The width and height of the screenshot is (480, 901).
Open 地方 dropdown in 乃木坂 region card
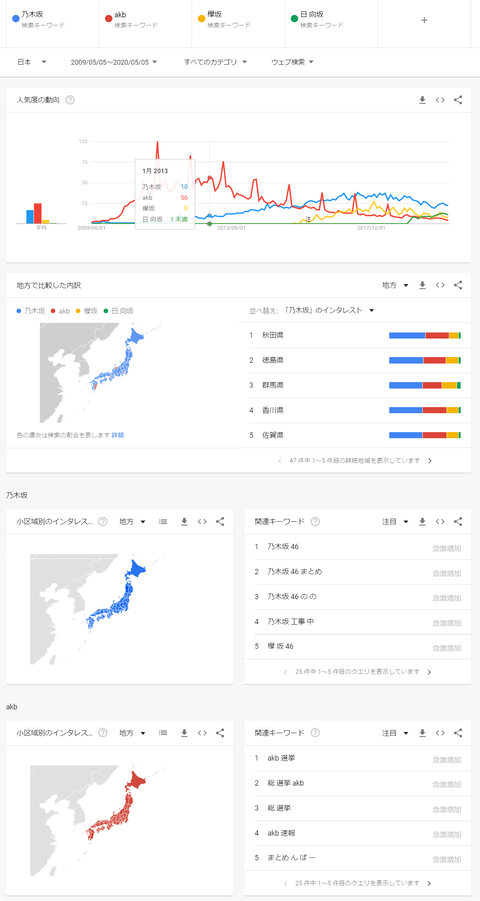pos(132,522)
